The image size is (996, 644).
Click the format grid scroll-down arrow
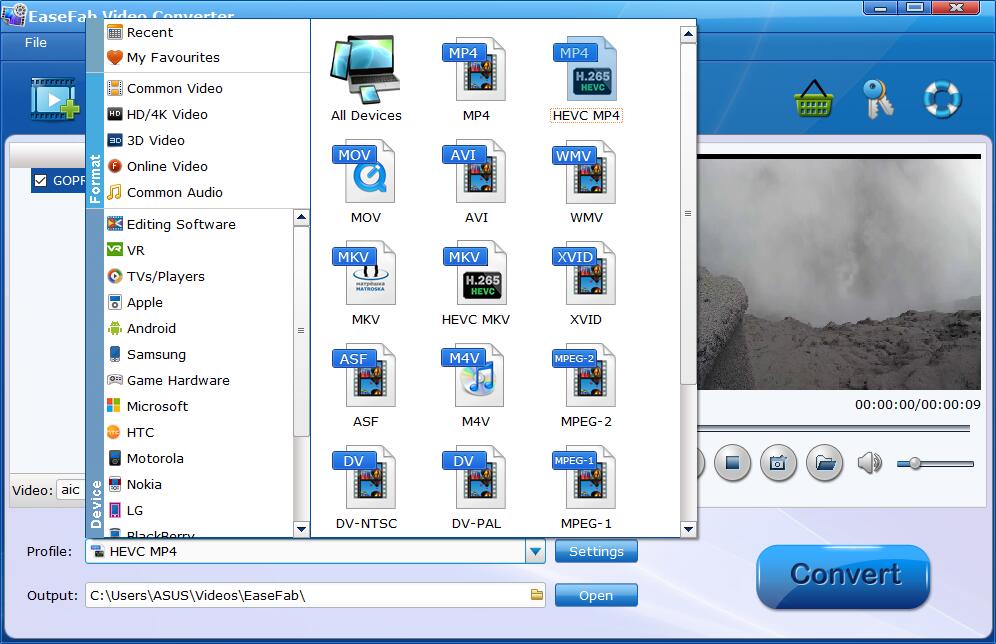(x=688, y=529)
